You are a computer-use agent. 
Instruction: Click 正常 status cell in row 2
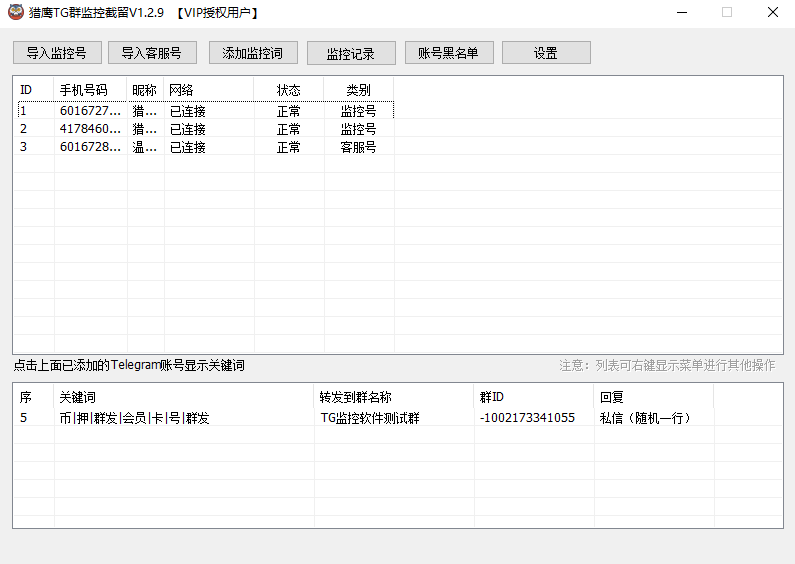[x=288, y=129]
